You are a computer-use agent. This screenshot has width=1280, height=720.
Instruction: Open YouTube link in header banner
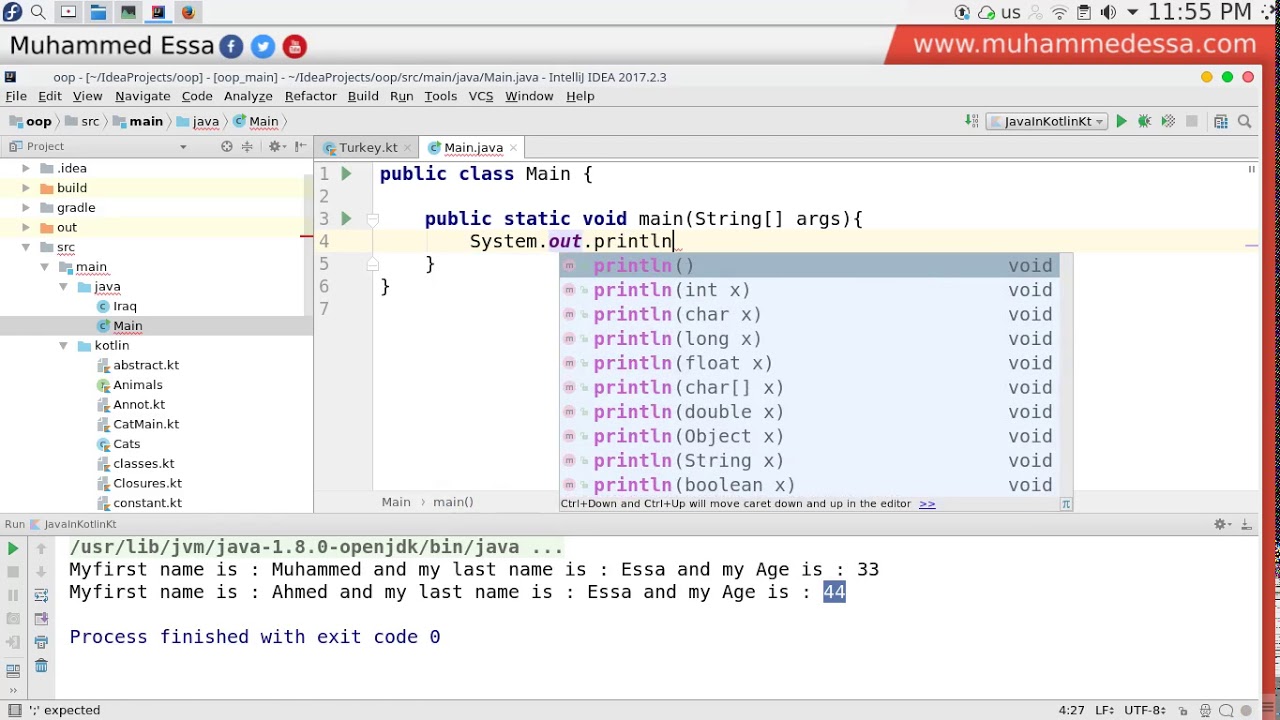(294, 46)
